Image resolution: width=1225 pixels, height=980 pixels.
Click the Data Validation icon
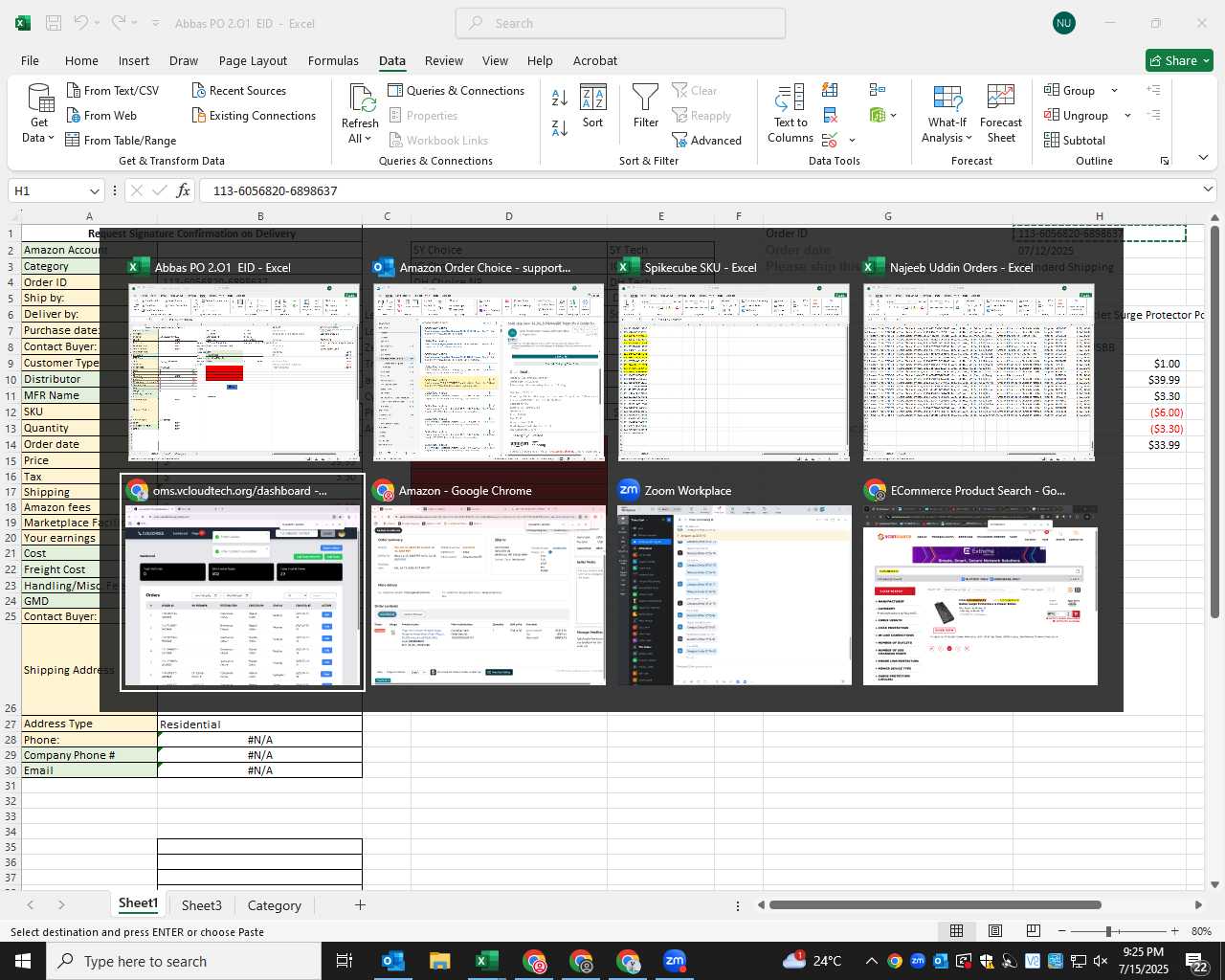point(830,141)
